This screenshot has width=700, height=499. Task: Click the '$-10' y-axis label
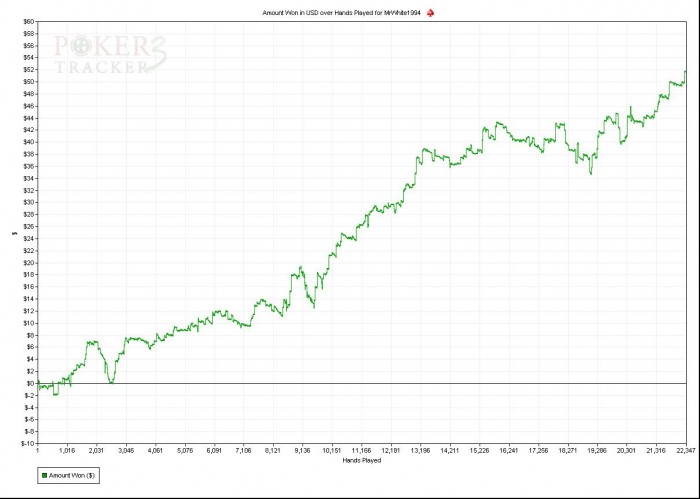coord(28,443)
